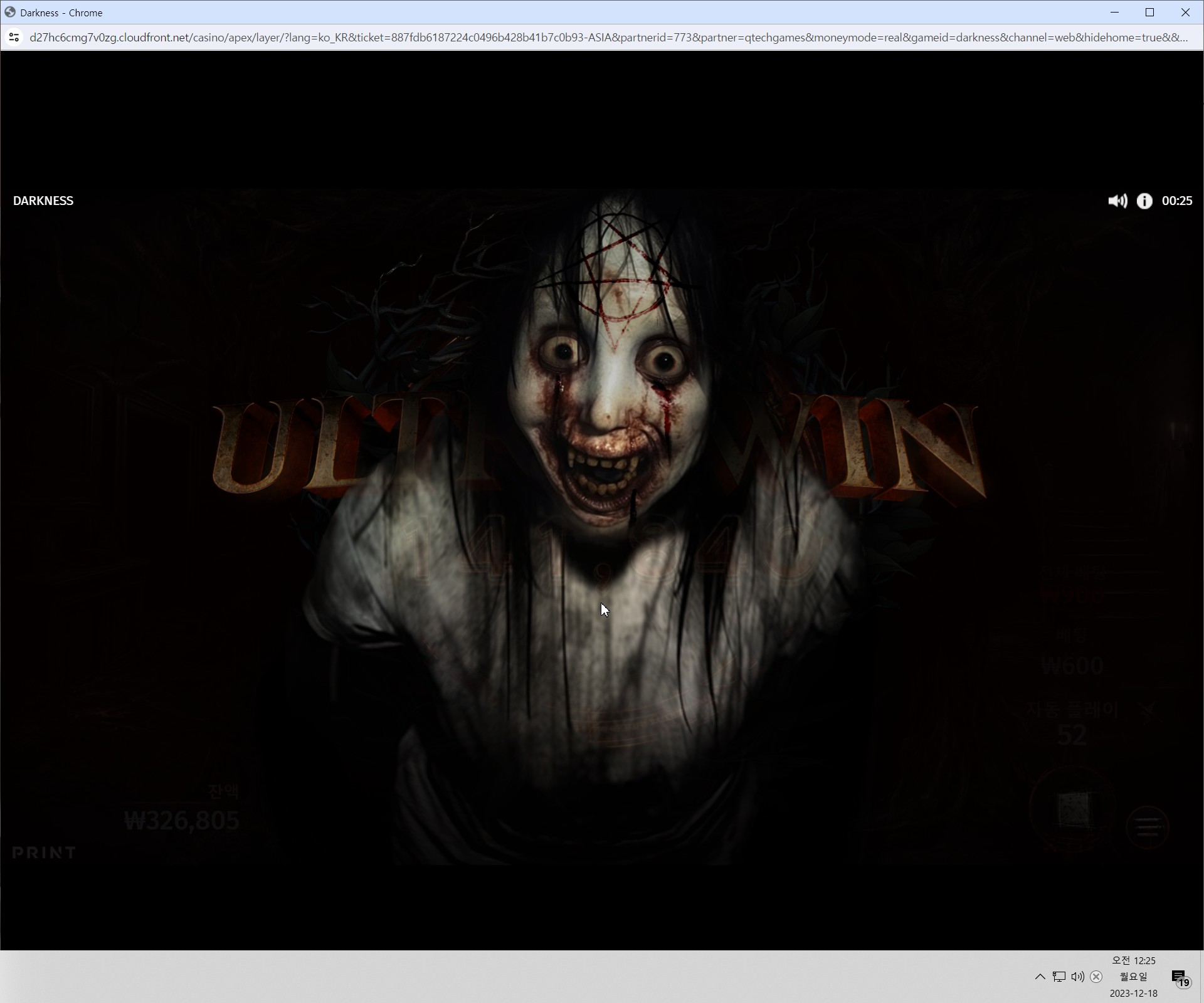This screenshot has height=1003, width=1204.
Task: Cancel autoplay with the dimmed X icon
Action: (1147, 710)
